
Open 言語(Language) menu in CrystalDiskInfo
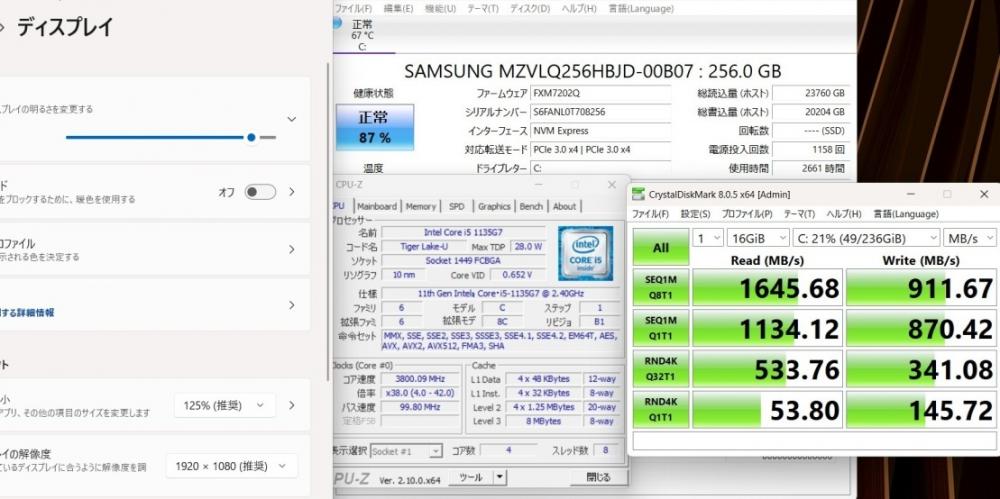[x=641, y=9]
